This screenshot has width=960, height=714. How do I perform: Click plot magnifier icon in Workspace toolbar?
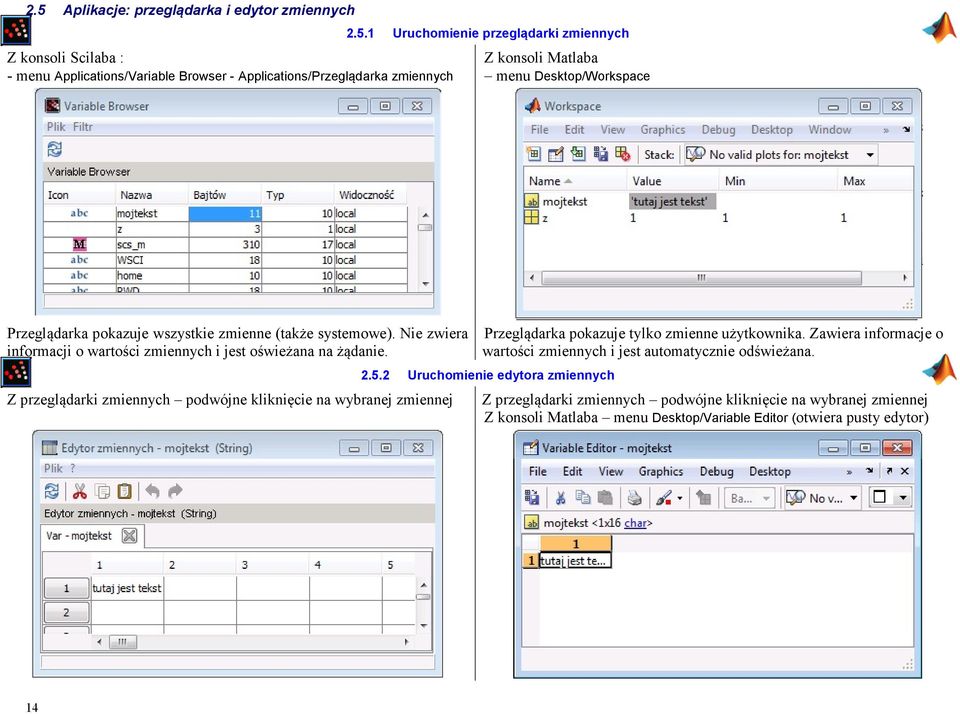[696, 154]
